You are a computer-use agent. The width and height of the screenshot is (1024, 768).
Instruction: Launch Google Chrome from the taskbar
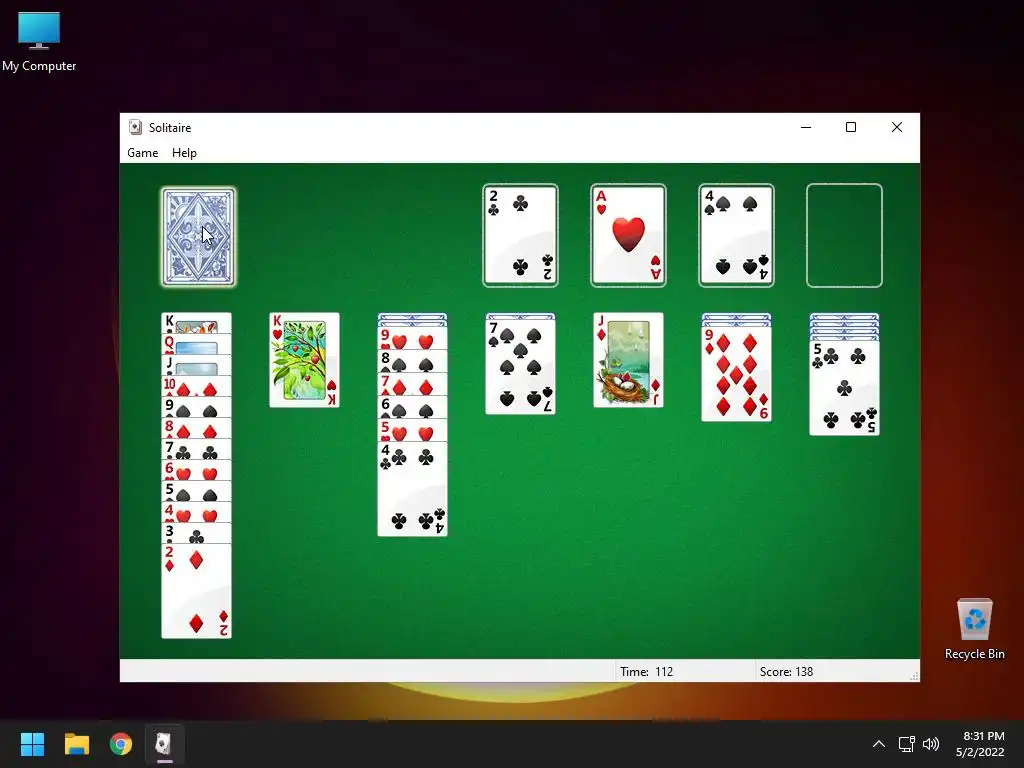(121, 744)
